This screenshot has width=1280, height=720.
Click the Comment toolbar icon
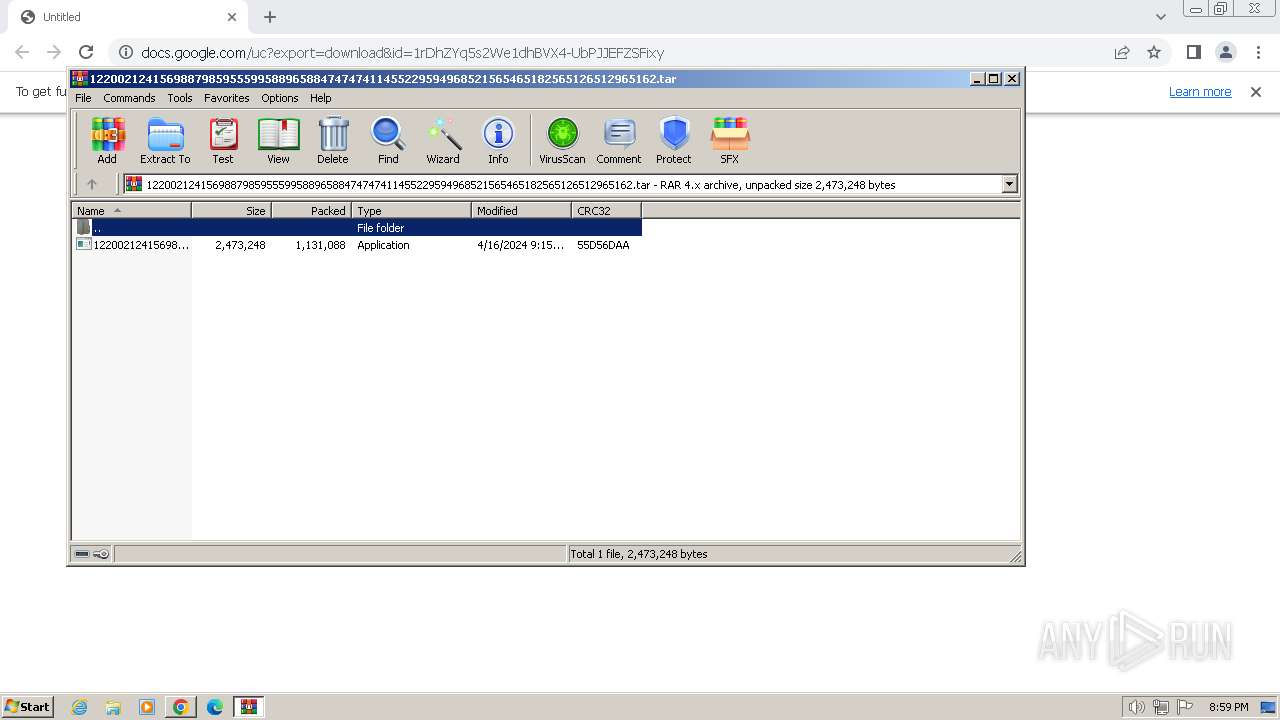point(619,140)
